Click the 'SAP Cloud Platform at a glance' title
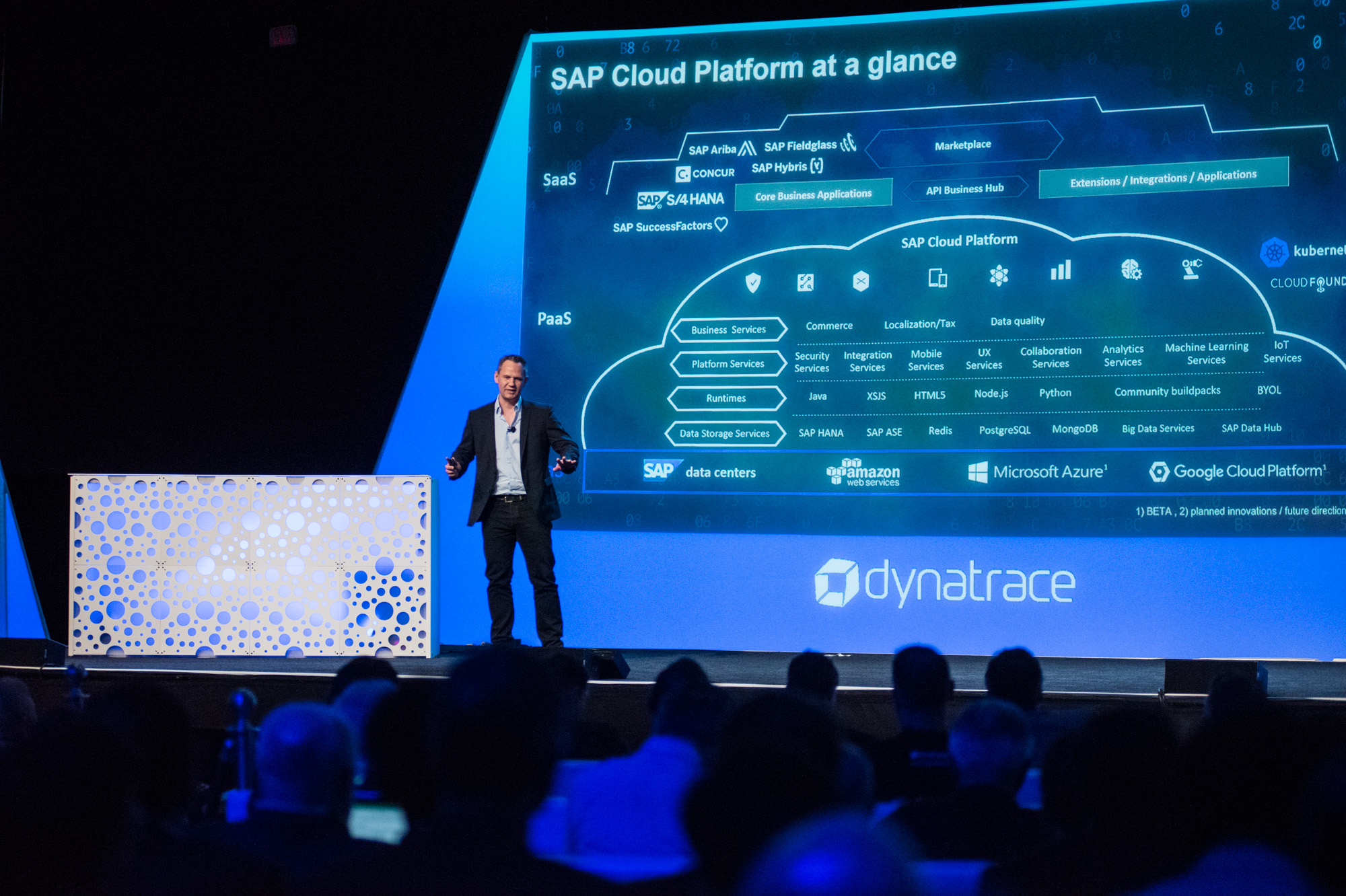1346x896 pixels. coord(753,69)
